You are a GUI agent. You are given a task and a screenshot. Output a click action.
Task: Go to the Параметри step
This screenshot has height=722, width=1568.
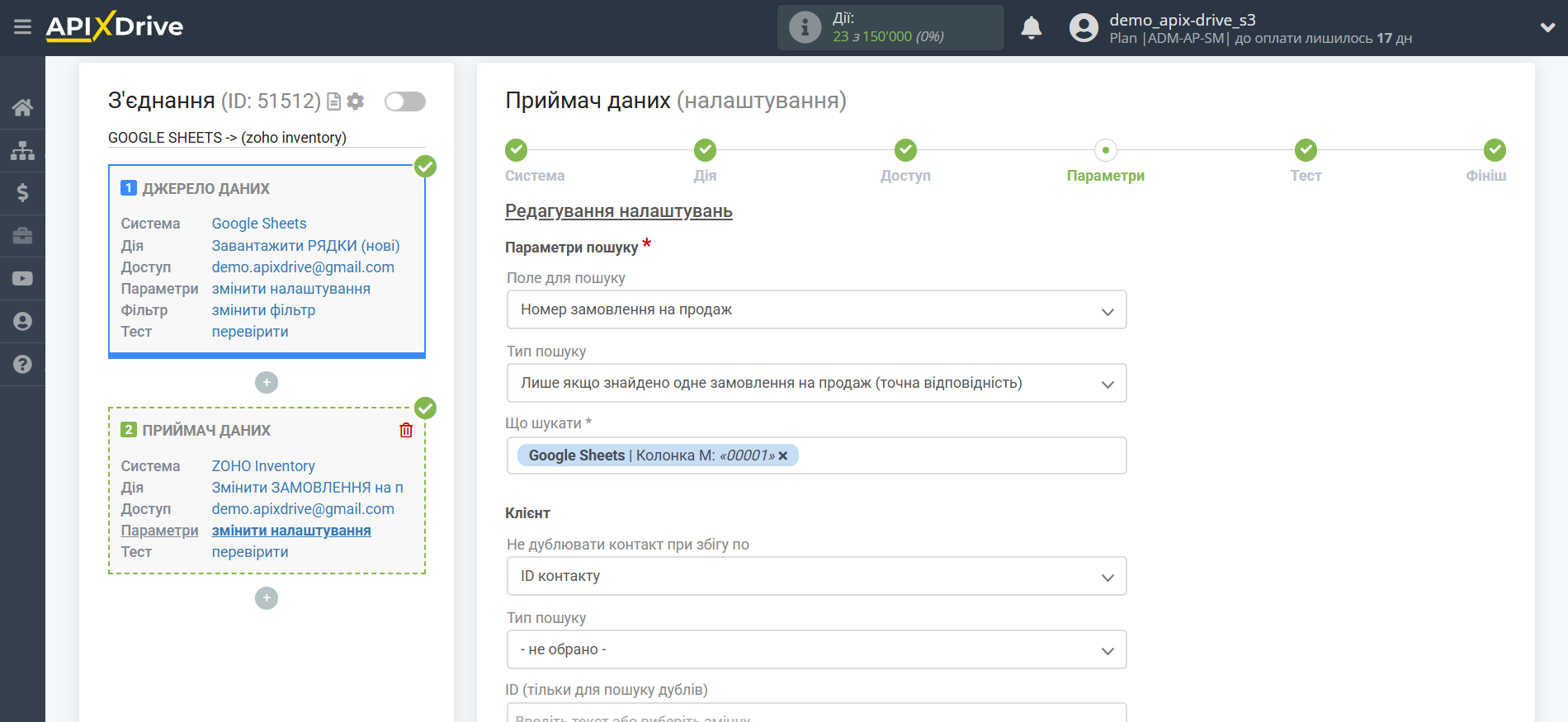tap(1106, 150)
